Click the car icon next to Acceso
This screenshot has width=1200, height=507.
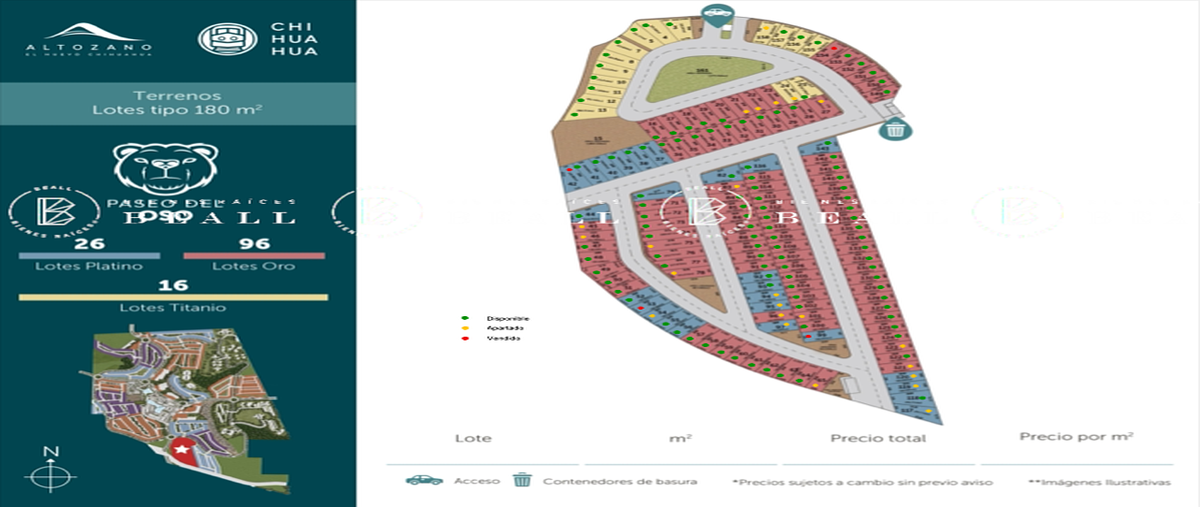(x=424, y=480)
